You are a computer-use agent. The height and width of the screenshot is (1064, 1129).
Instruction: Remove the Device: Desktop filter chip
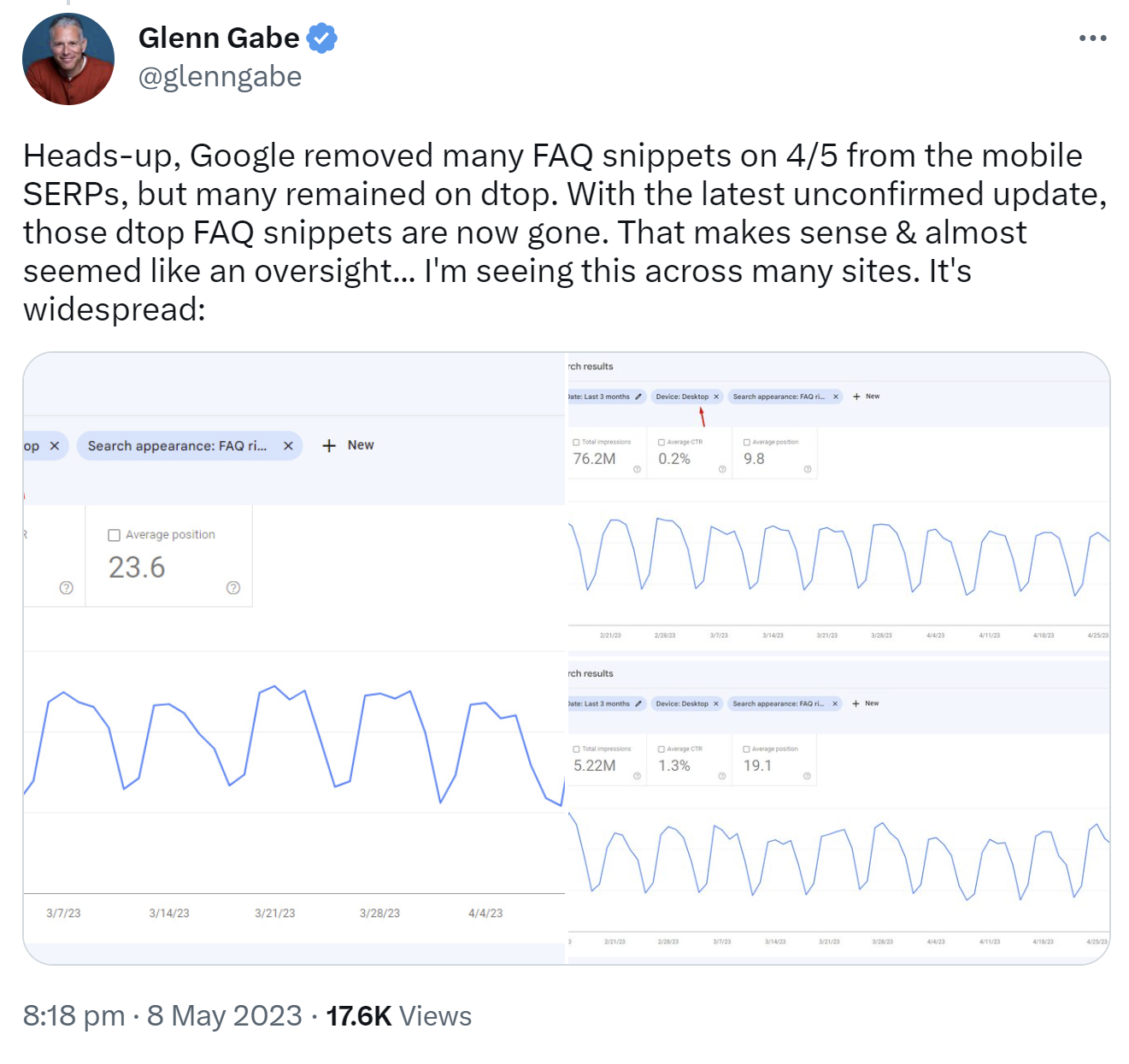pyautogui.click(x=716, y=396)
